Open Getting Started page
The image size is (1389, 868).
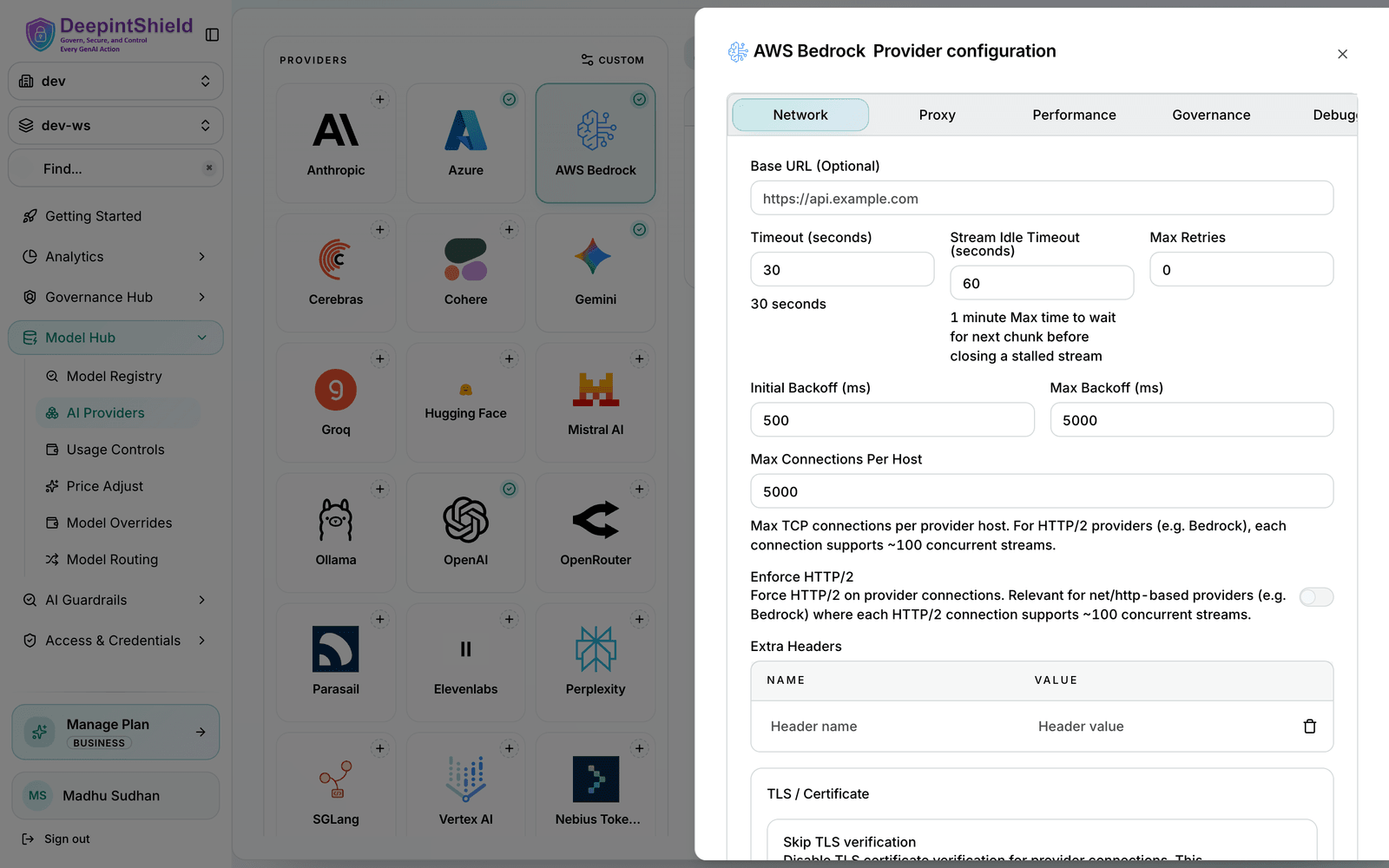(115, 216)
